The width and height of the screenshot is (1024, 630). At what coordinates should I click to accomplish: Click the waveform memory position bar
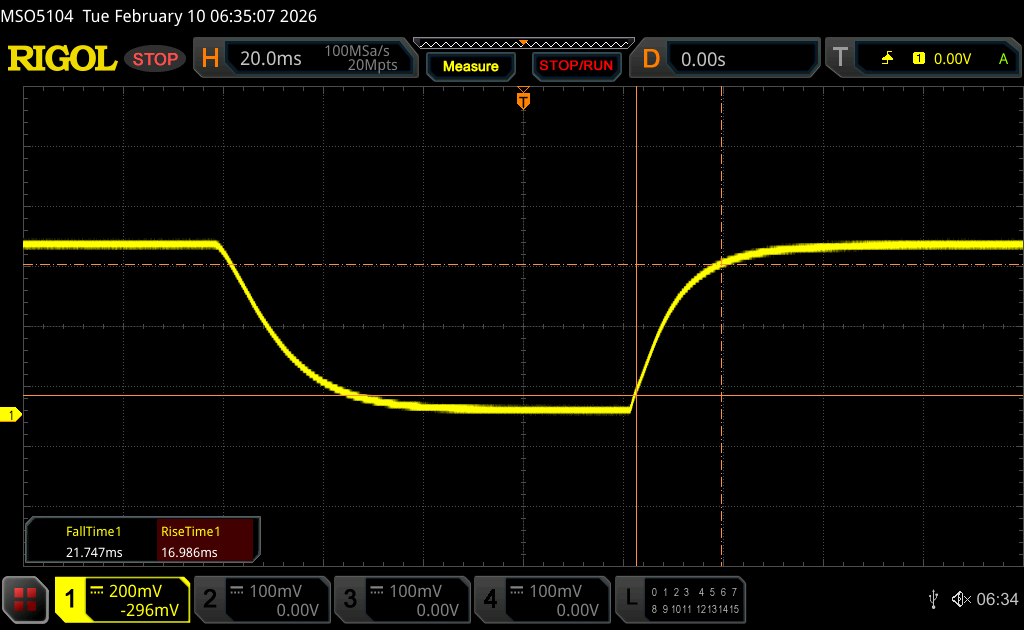point(523,43)
